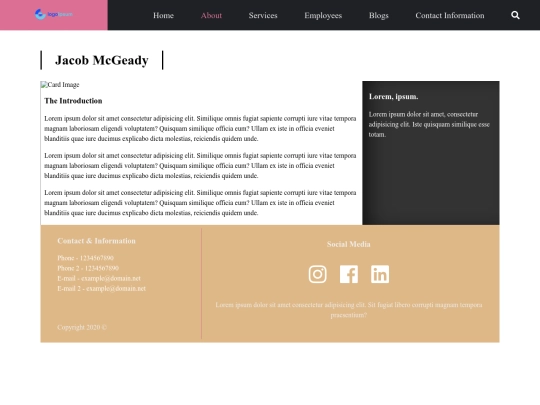This screenshot has width=540, height=405.
Task: Click the Phone 2 - 1234567890 line
Action: point(88,268)
